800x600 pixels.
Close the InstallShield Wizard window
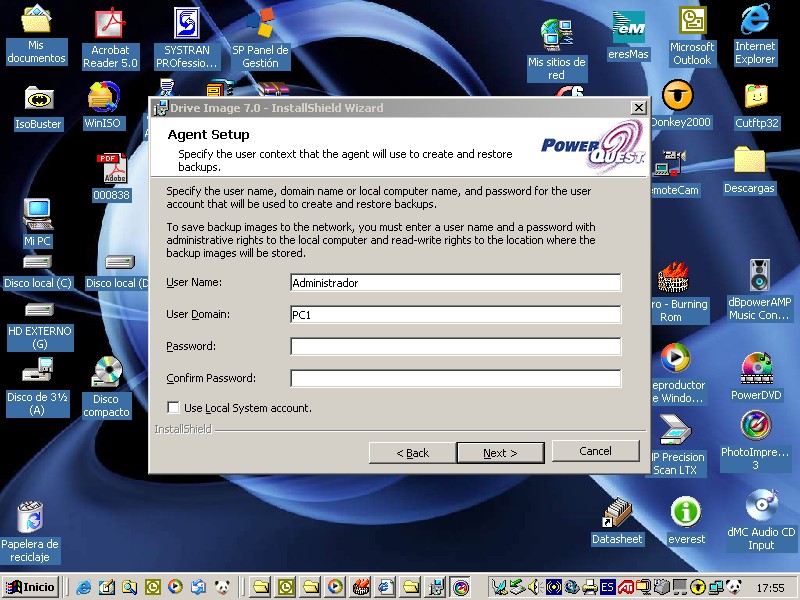(x=638, y=108)
